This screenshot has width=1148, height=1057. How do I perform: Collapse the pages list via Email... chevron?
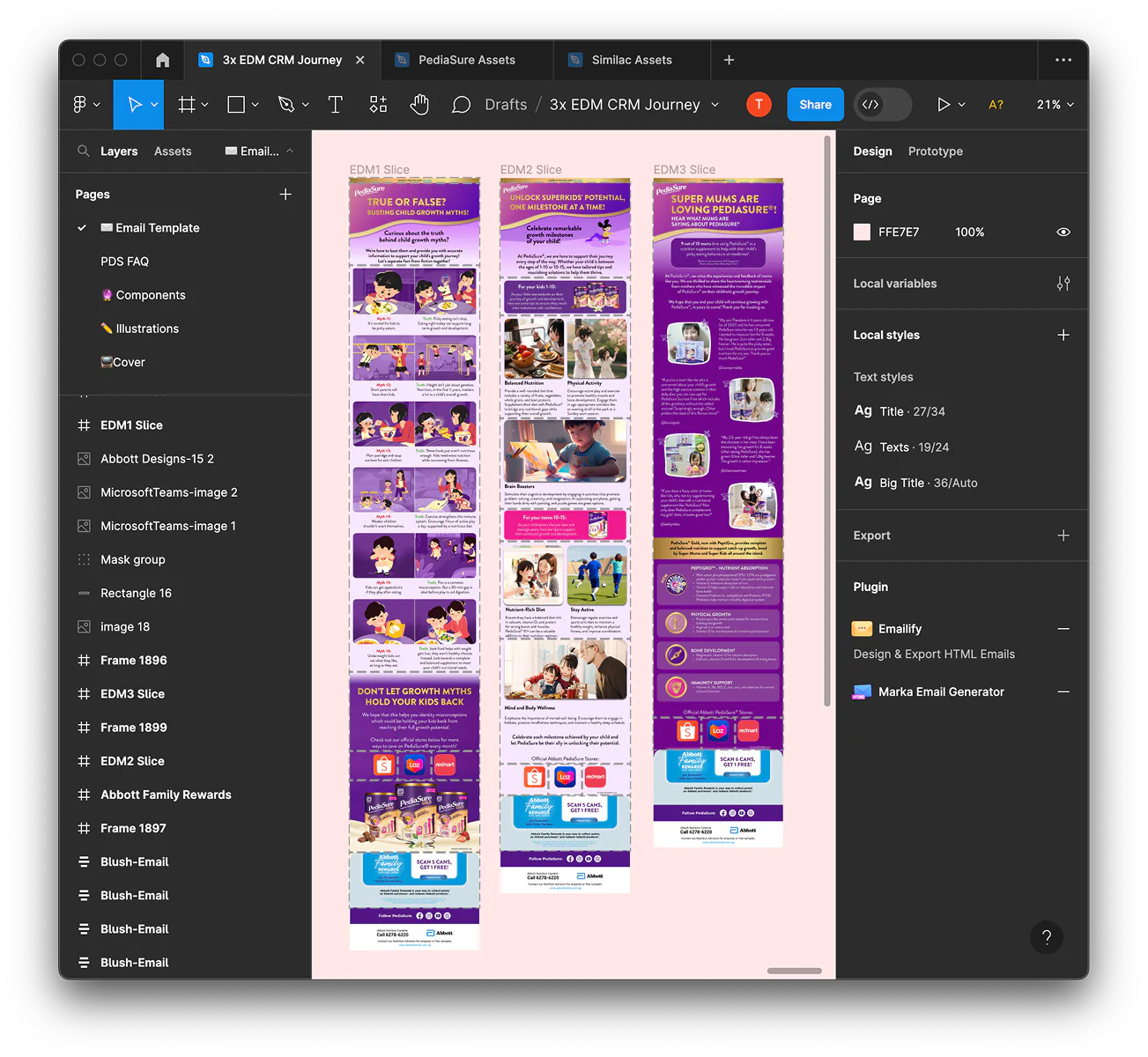click(x=290, y=151)
